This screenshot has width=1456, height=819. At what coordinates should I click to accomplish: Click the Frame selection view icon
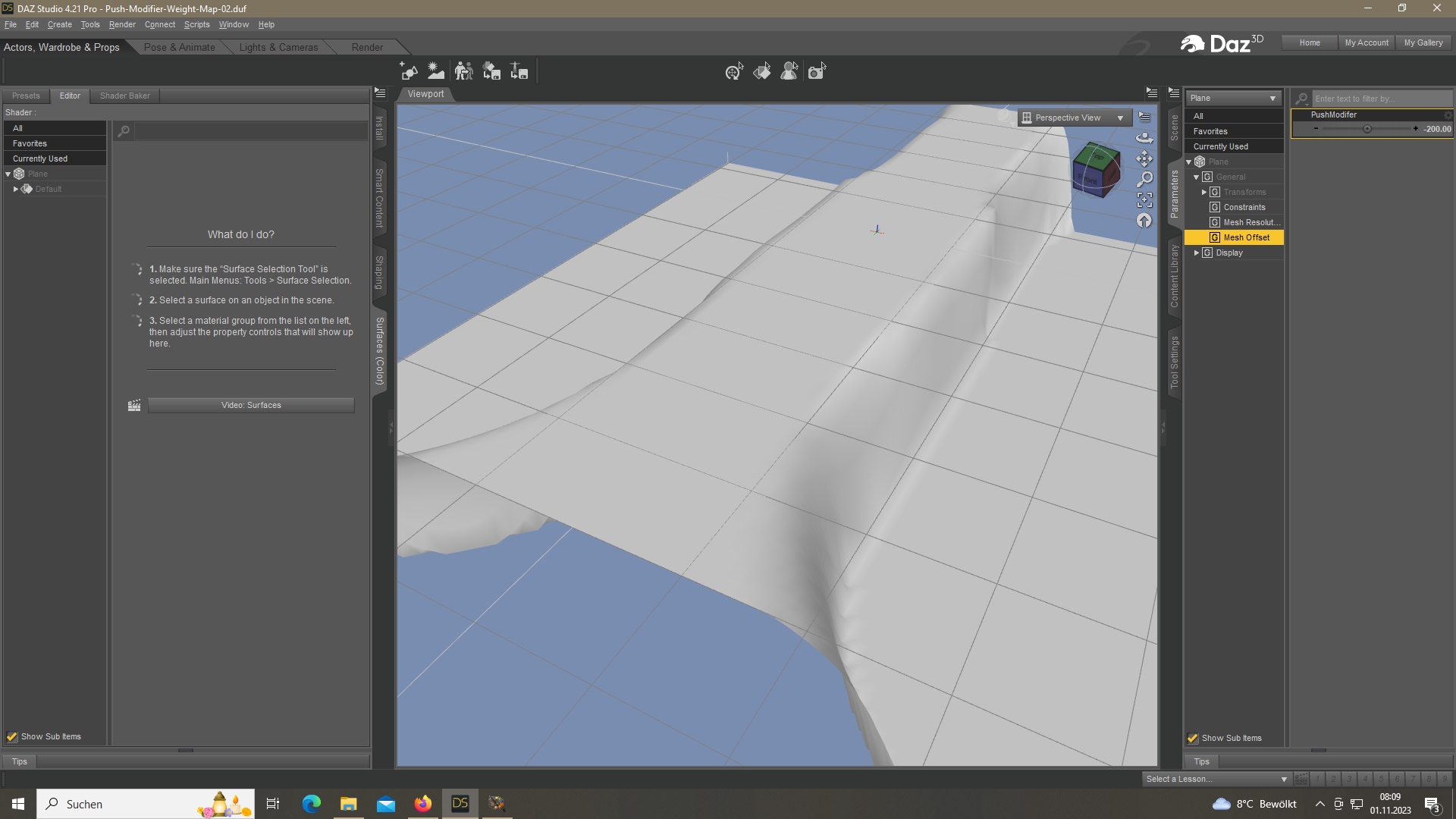point(1144,199)
